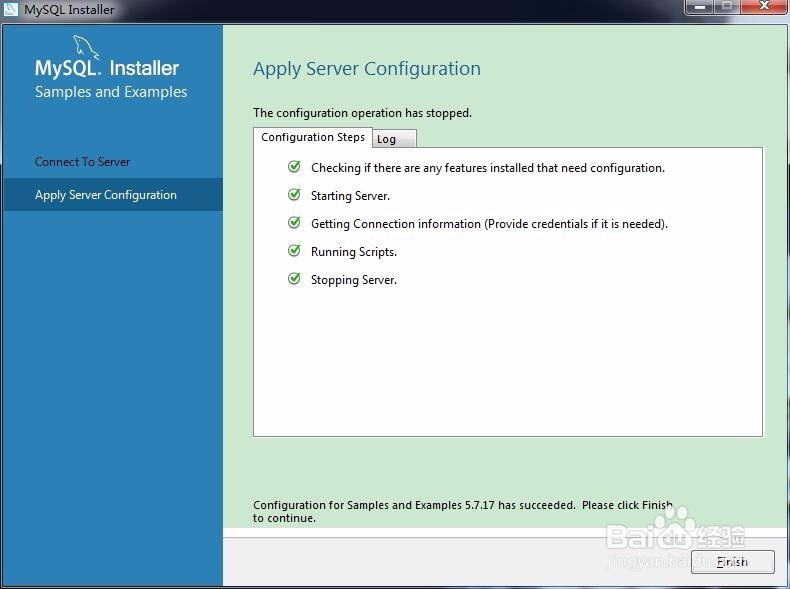Image resolution: width=790 pixels, height=589 pixels.
Task: Click the 'Stopping Server.' step text
Action: coord(354,280)
